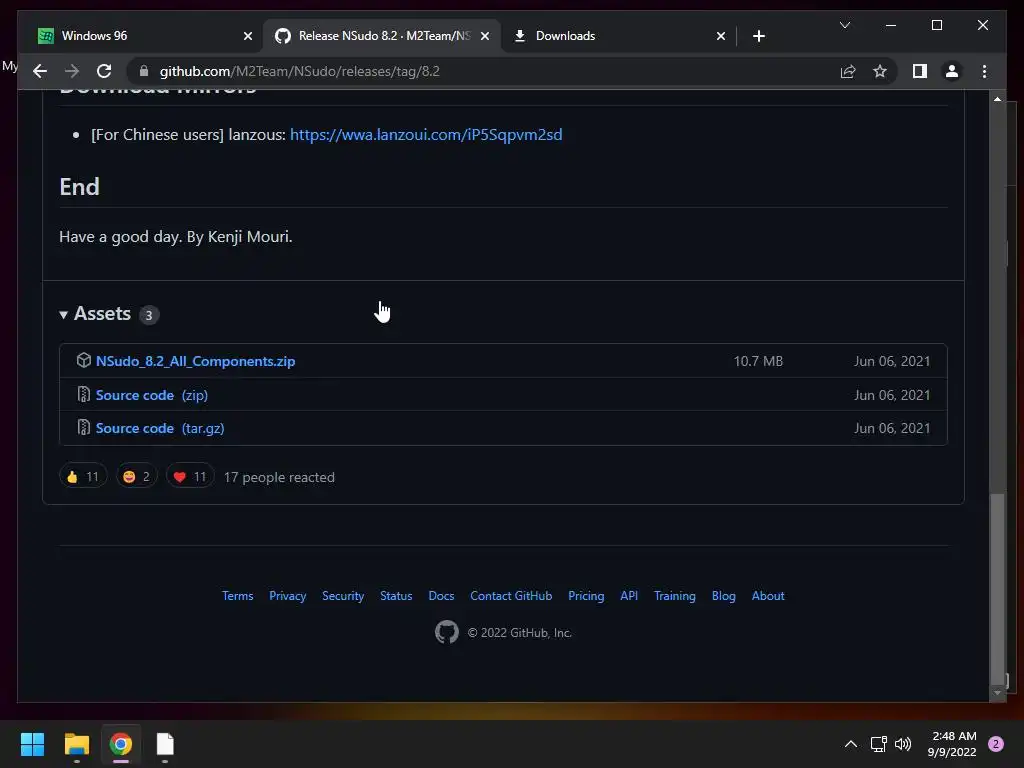Screen dimensions: 1024x768
Task: Open the Status footer link
Action: [x=396, y=596]
